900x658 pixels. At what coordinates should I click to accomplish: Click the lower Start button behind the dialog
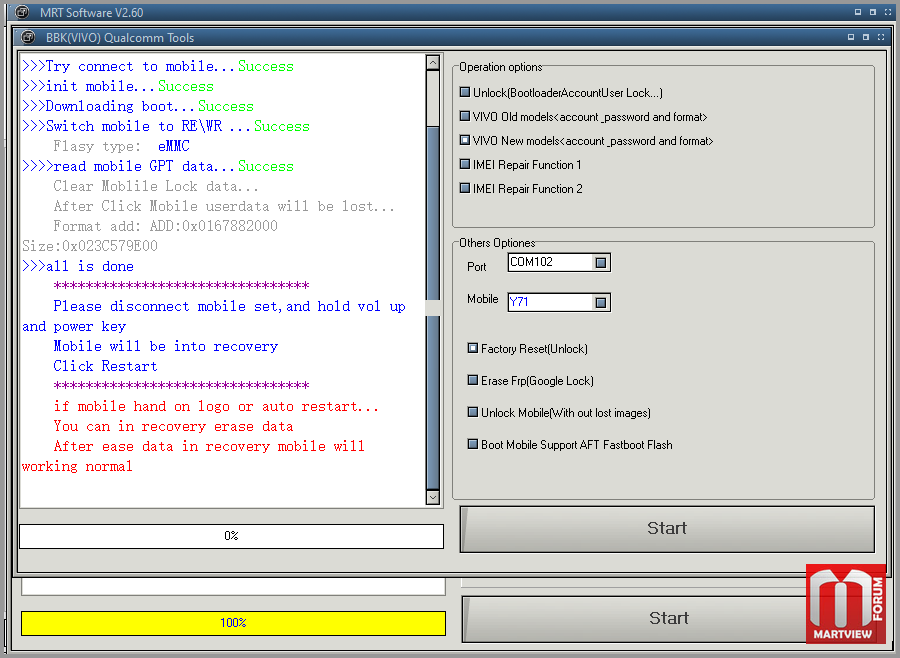(x=635, y=618)
